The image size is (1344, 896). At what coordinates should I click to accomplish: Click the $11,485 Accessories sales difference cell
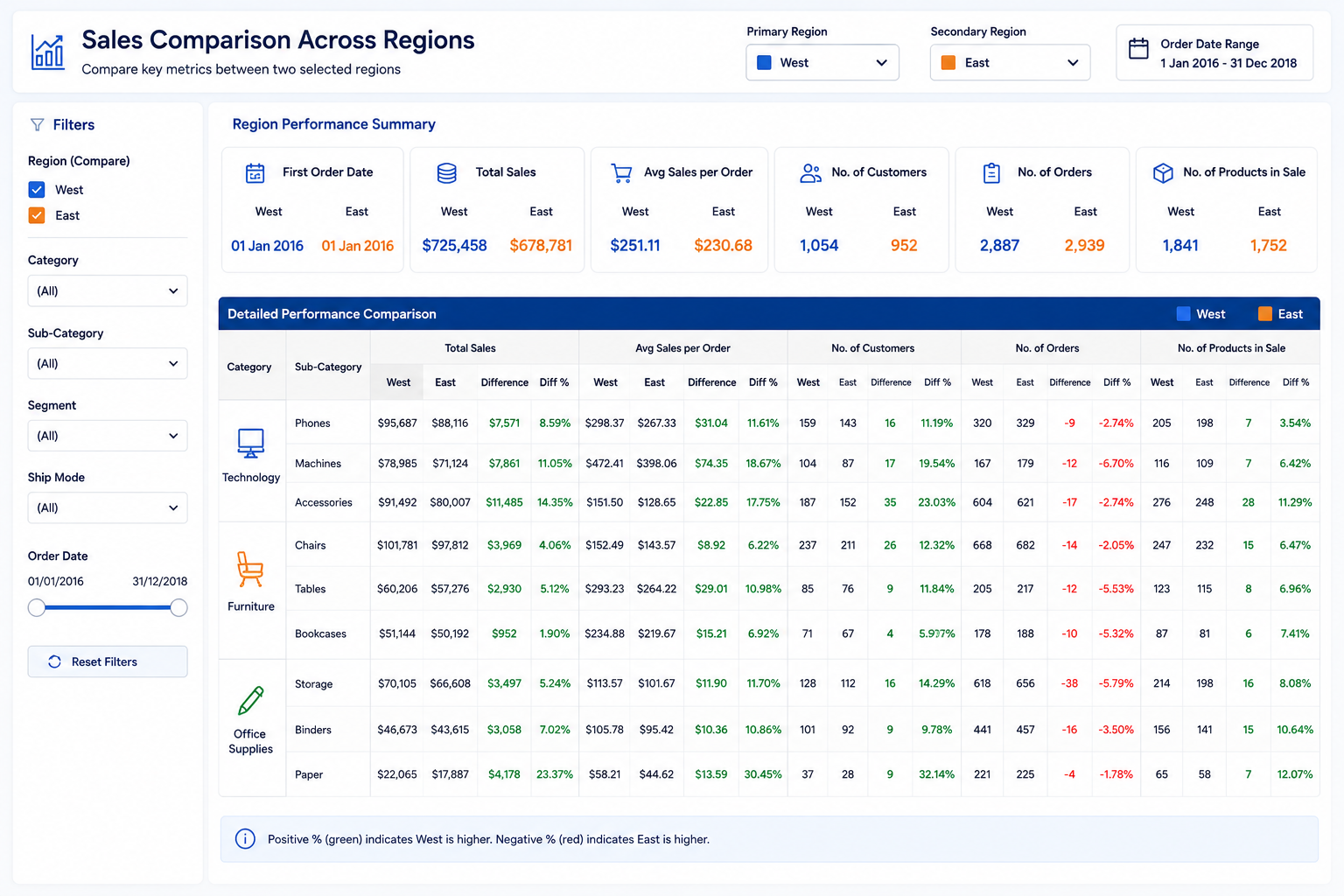[x=504, y=502]
